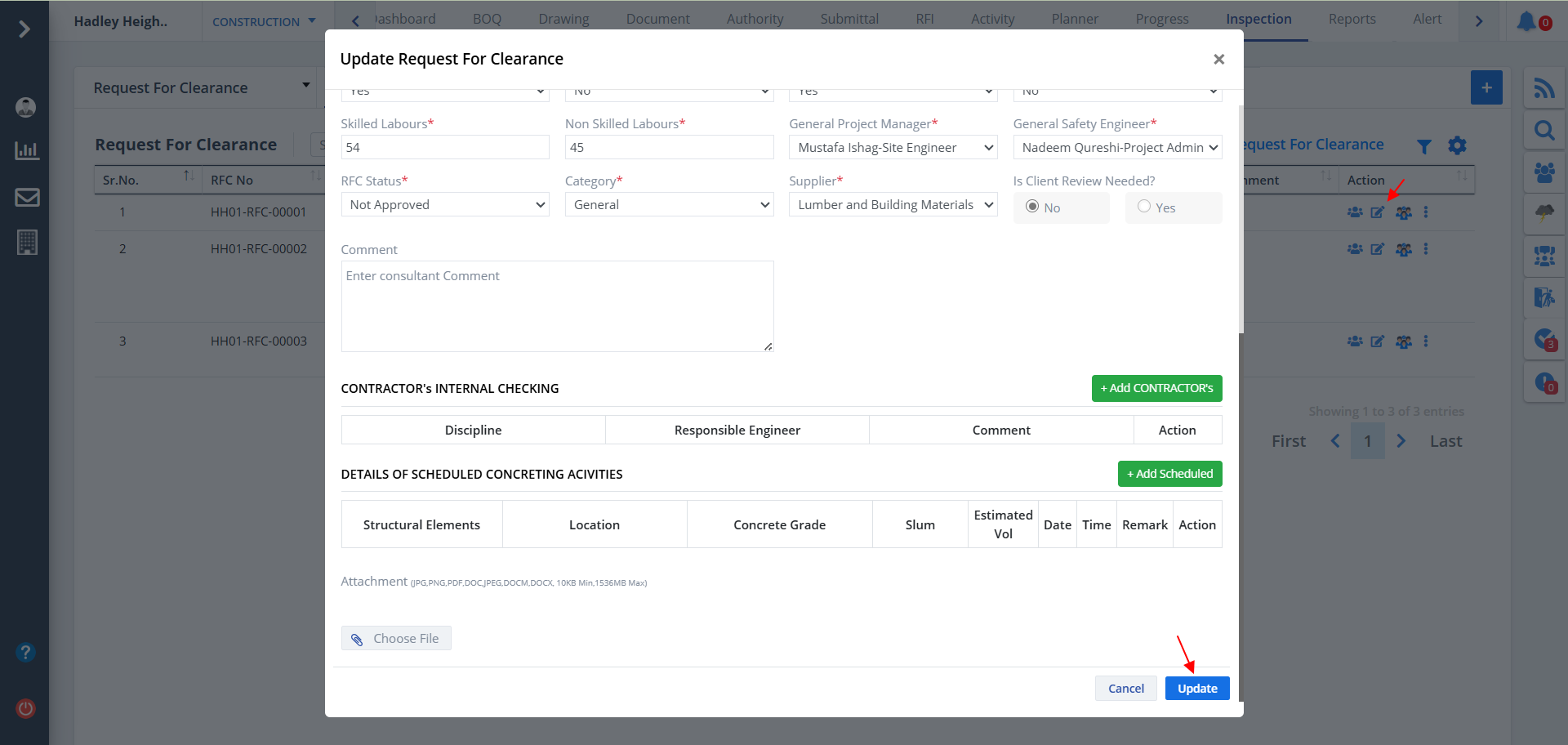Open the help question mark icon

pyautogui.click(x=25, y=652)
